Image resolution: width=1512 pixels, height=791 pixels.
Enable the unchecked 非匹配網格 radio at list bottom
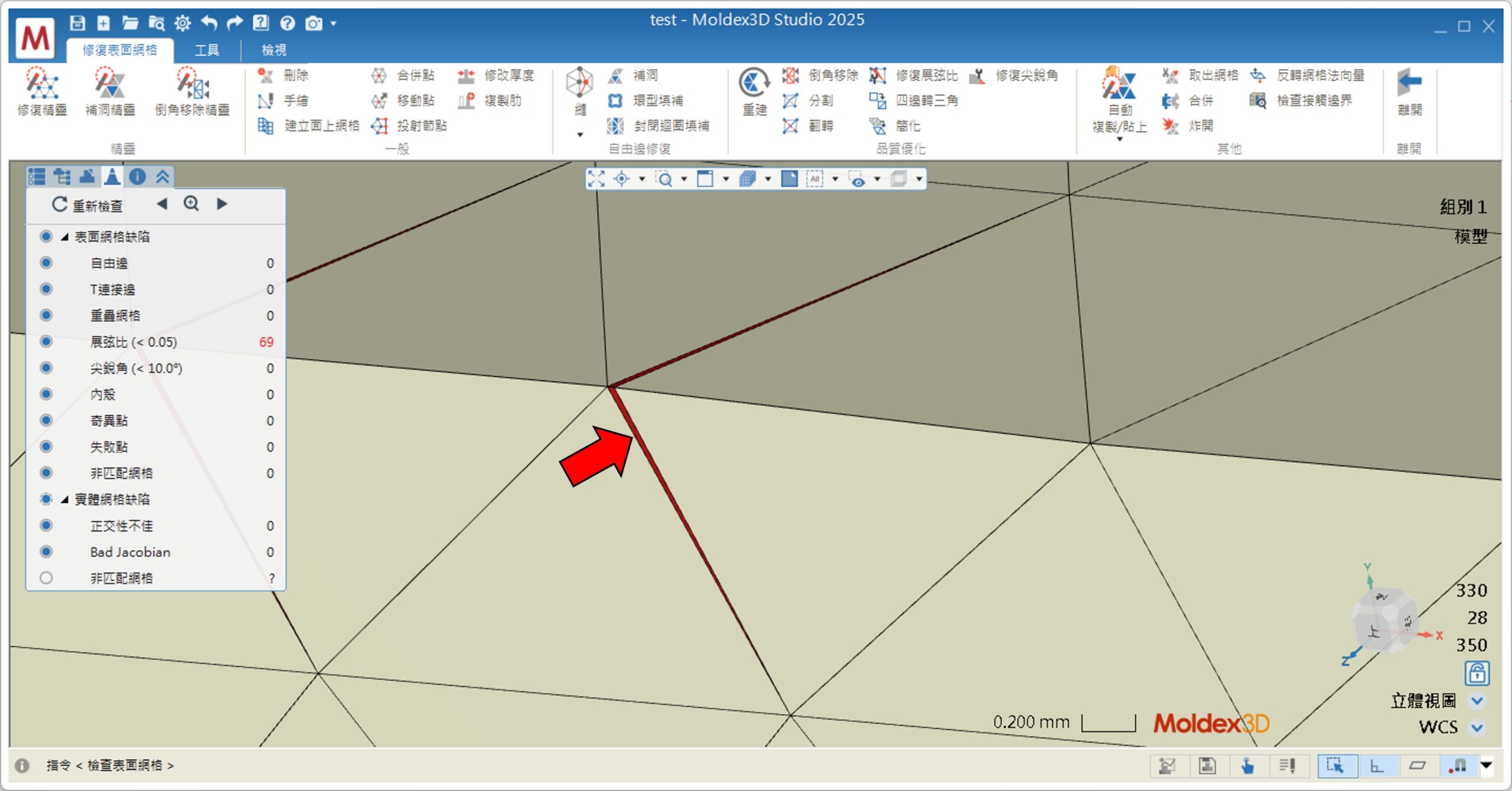tap(46, 578)
